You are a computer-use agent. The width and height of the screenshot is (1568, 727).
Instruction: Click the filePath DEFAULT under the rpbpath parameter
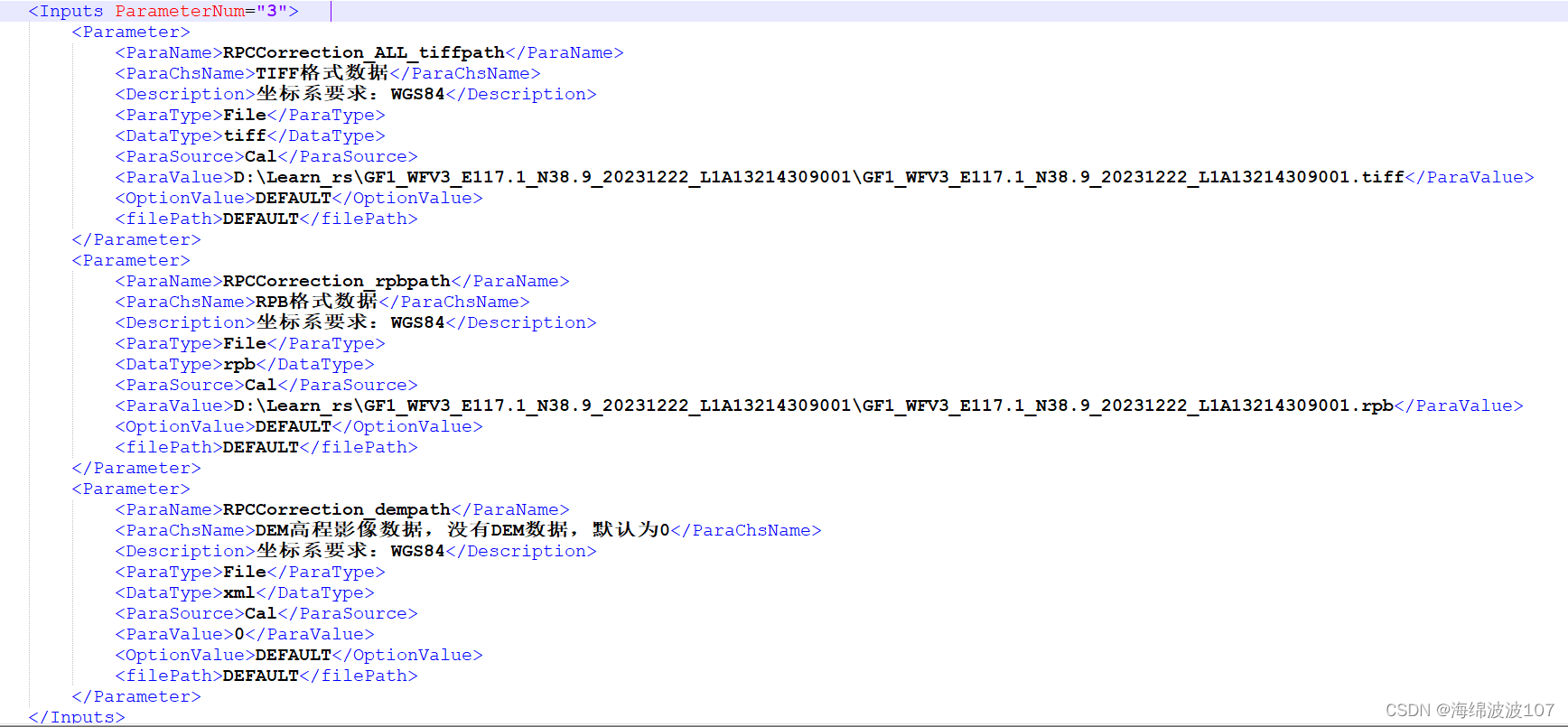click(261, 447)
